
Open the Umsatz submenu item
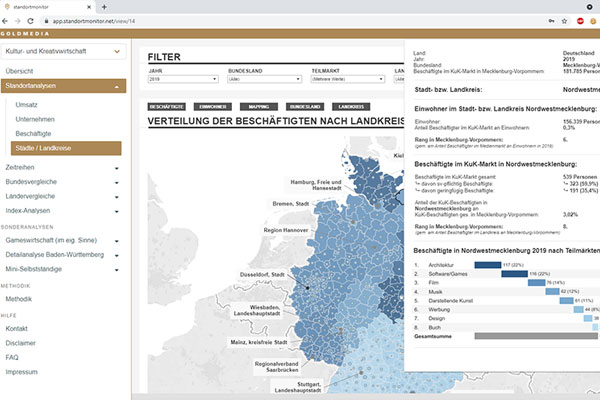point(26,104)
